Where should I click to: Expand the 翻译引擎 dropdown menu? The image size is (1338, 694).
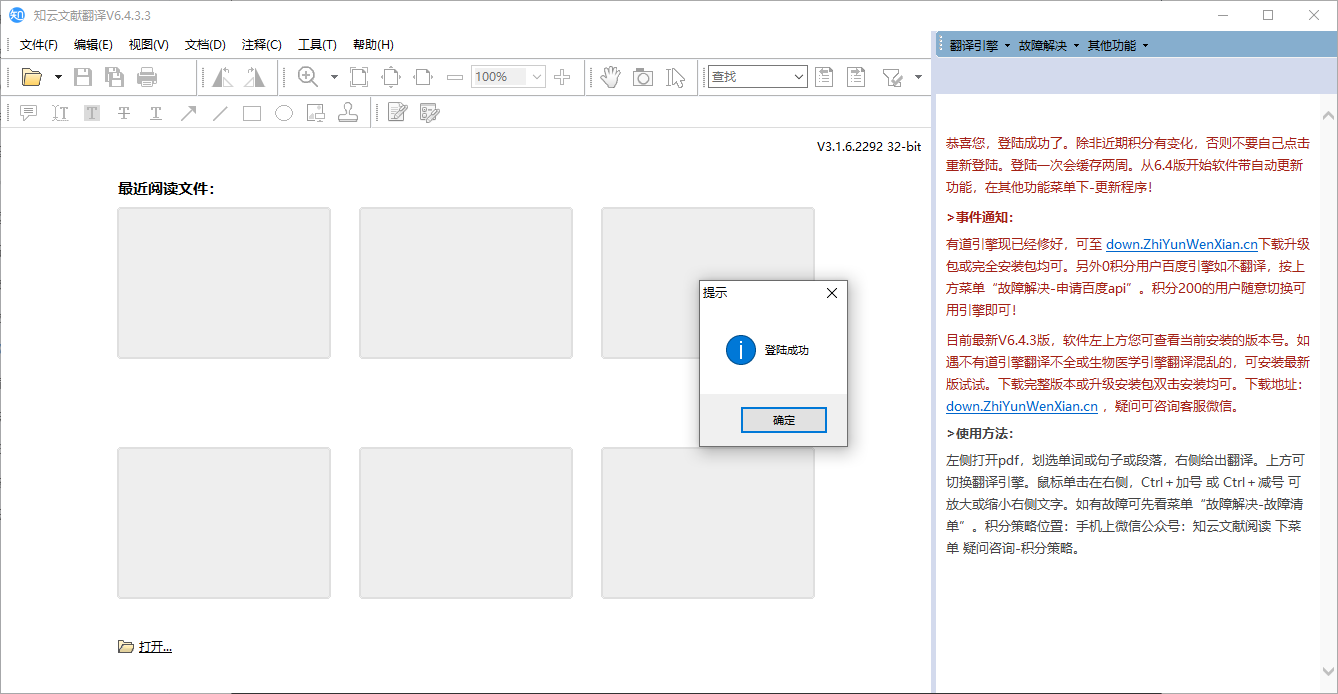(980, 45)
